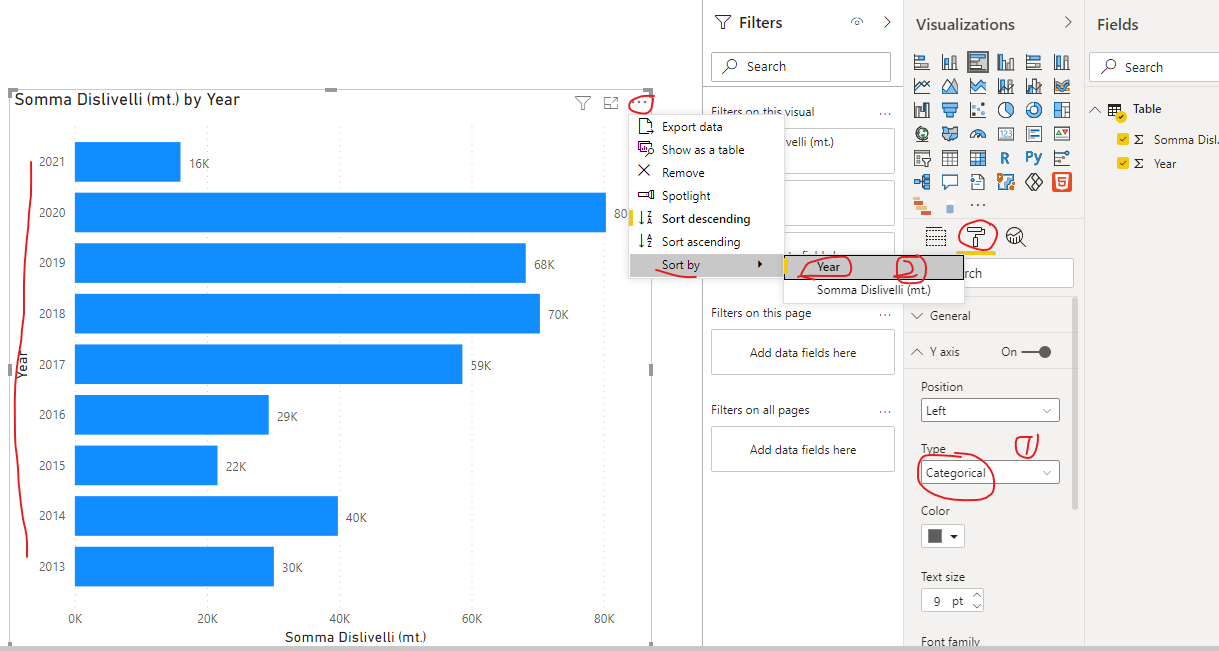Click the chart's Focus mode icon

coord(611,102)
